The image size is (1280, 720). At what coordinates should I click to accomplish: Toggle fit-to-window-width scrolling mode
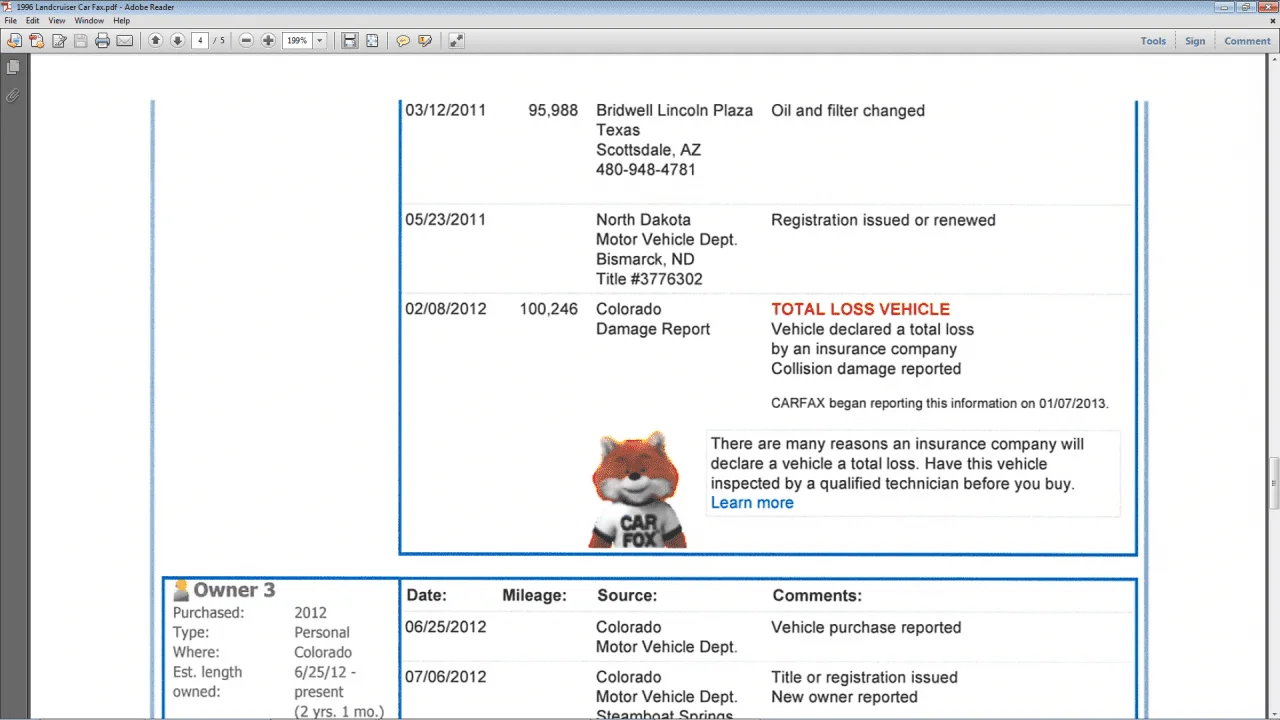[x=349, y=41]
